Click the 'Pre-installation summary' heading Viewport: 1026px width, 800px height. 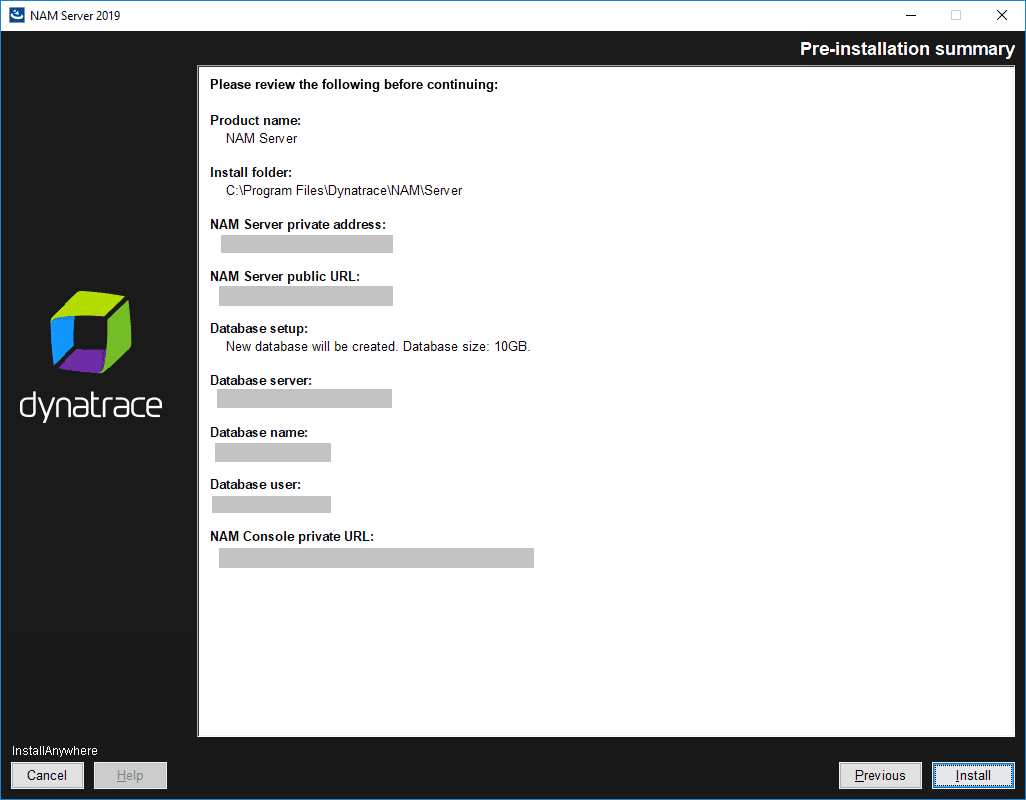coord(907,49)
